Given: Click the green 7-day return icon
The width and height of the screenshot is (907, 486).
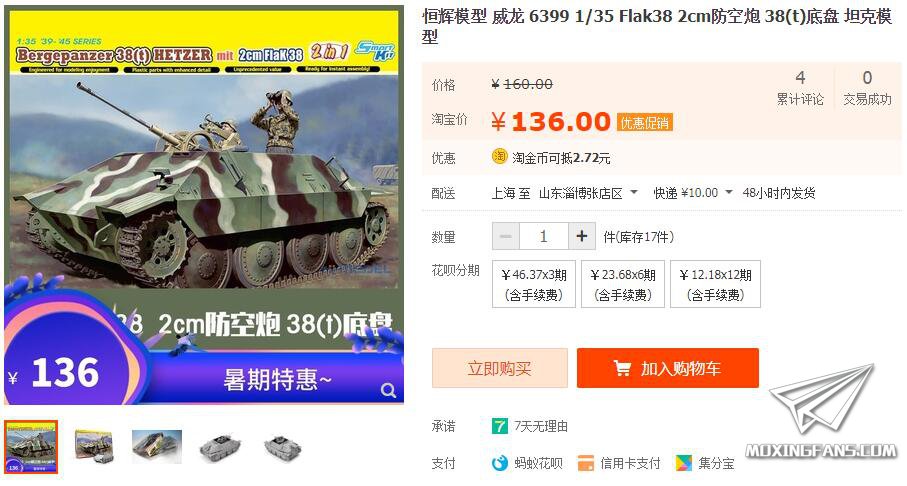Looking at the screenshot, I should point(499,426).
